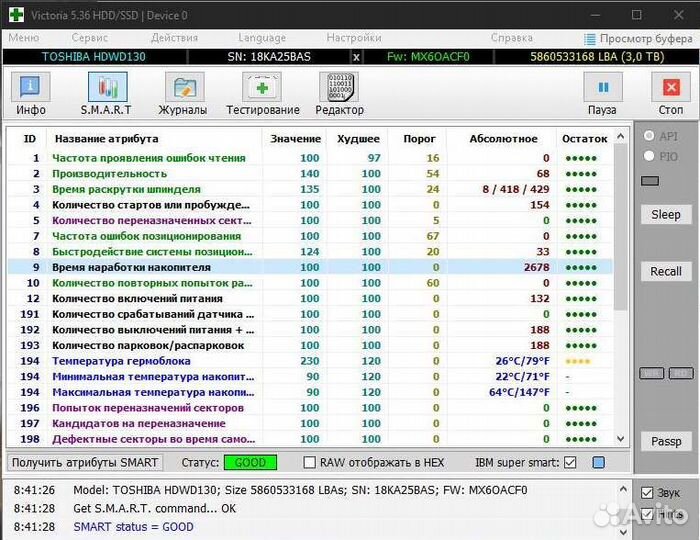Click log line SMART status = GOOD
The image size is (700, 540).
tap(133, 527)
